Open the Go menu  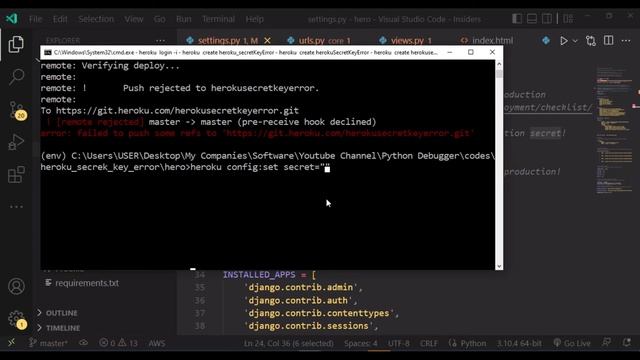(160, 19)
